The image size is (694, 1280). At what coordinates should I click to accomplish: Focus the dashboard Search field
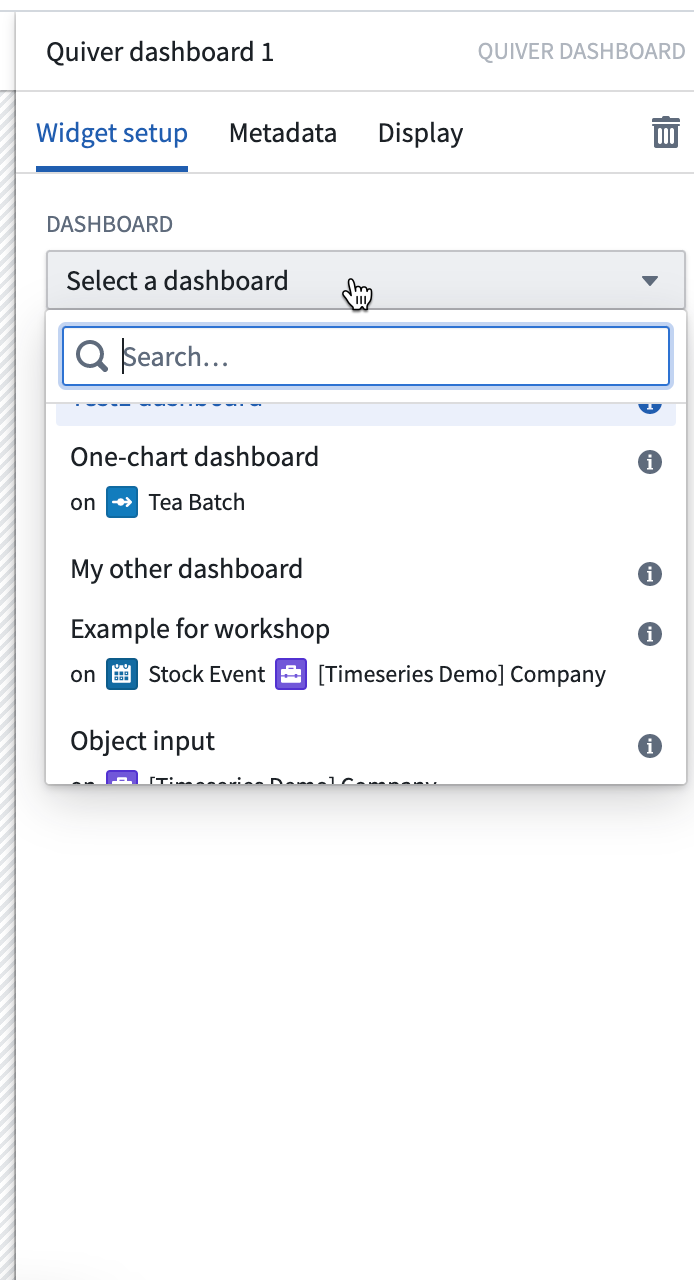point(366,356)
